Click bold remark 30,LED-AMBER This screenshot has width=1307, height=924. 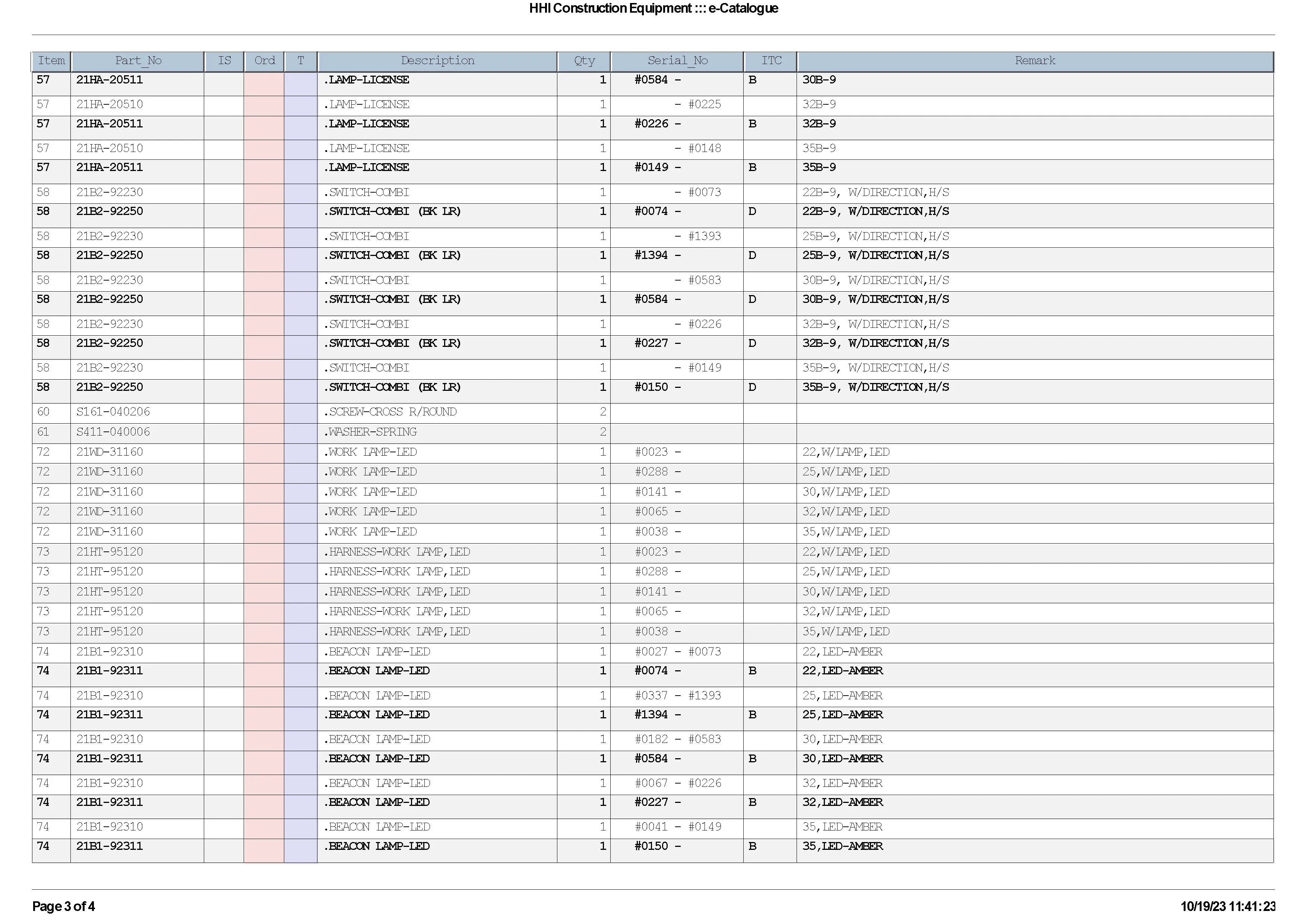click(842, 759)
